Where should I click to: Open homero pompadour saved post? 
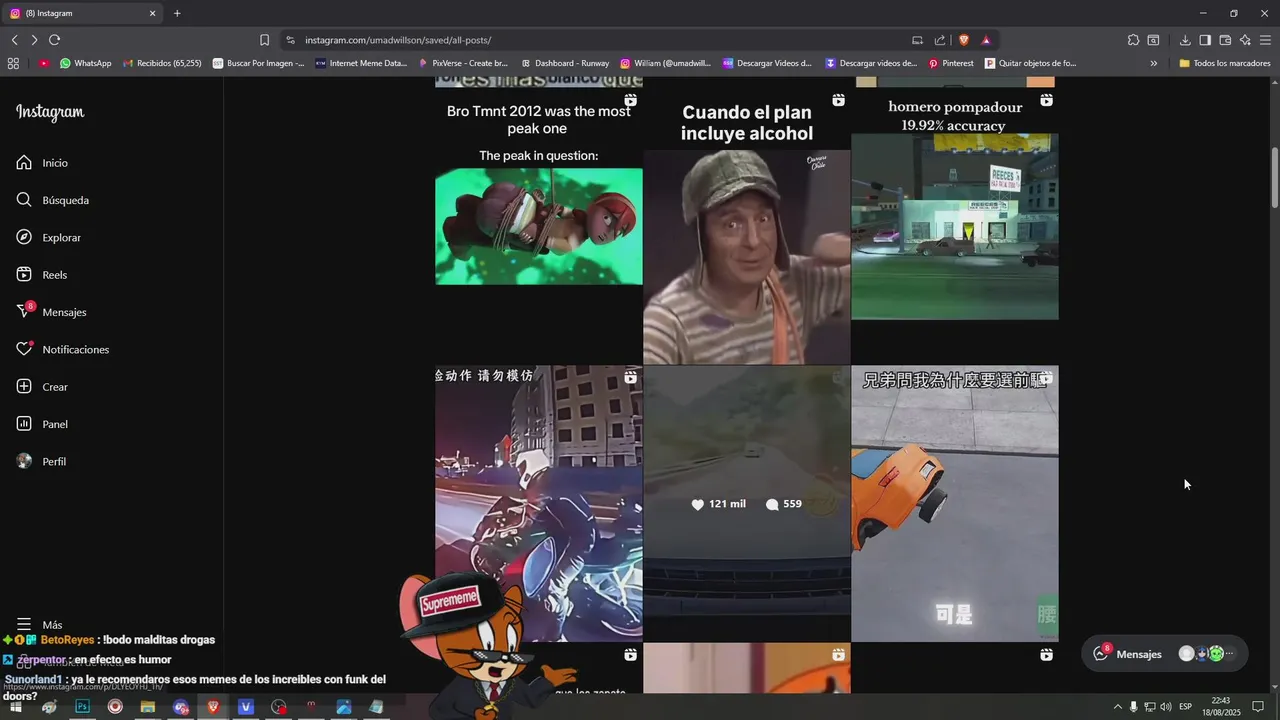tap(955, 226)
